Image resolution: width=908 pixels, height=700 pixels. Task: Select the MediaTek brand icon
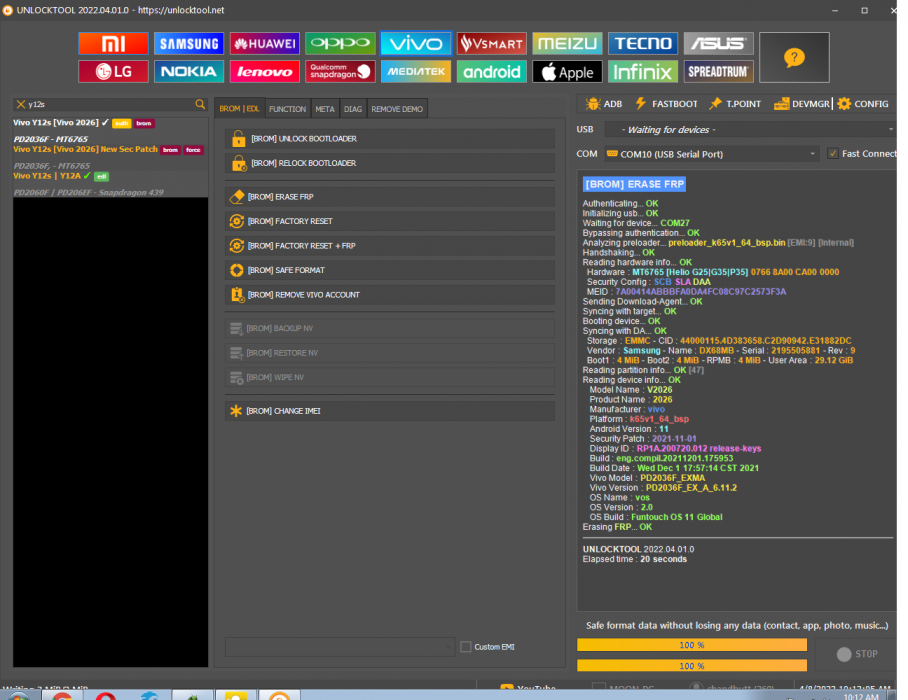click(416, 71)
